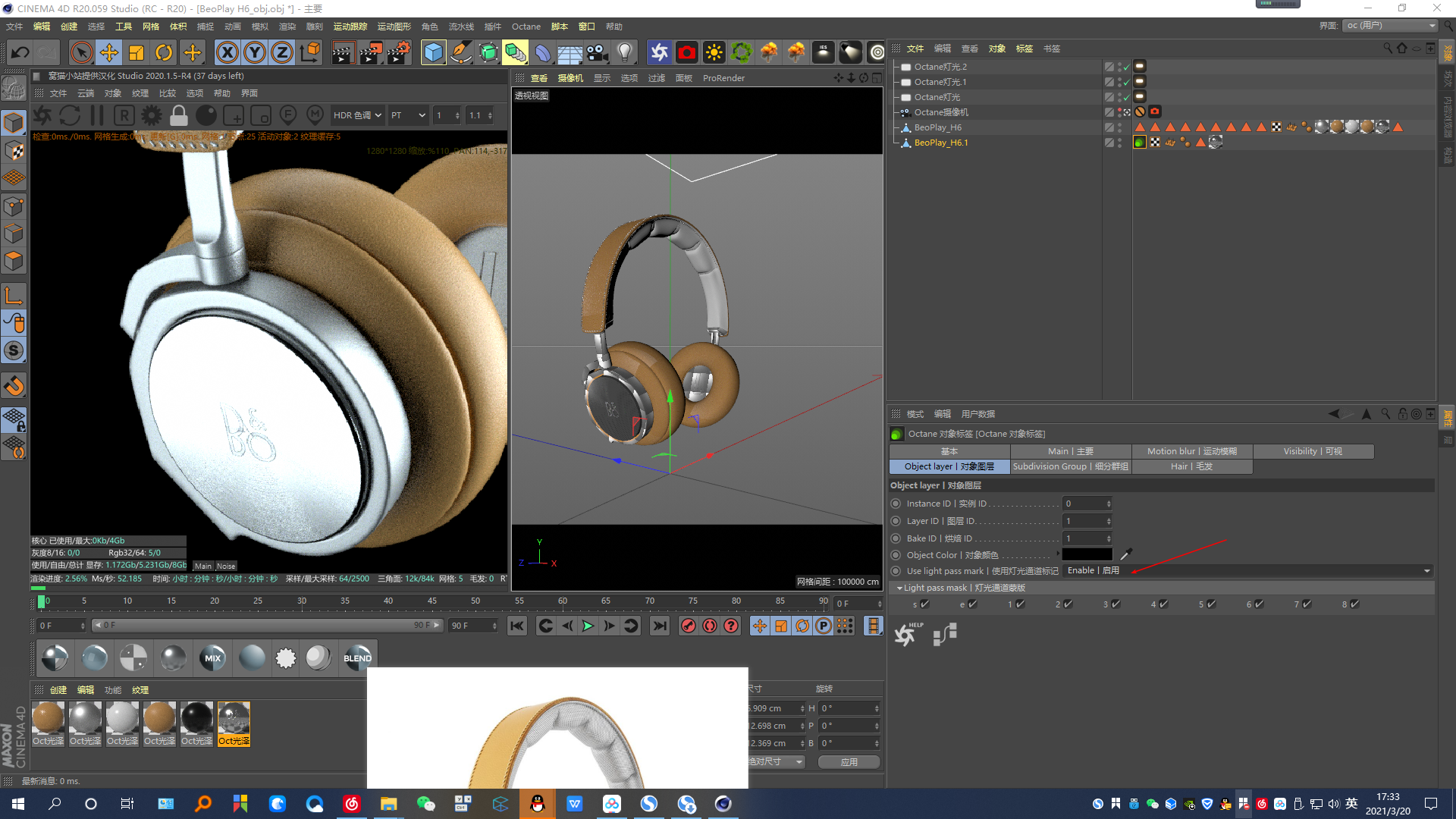
Task: Select the Move tool in the top toolbar
Action: click(109, 52)
